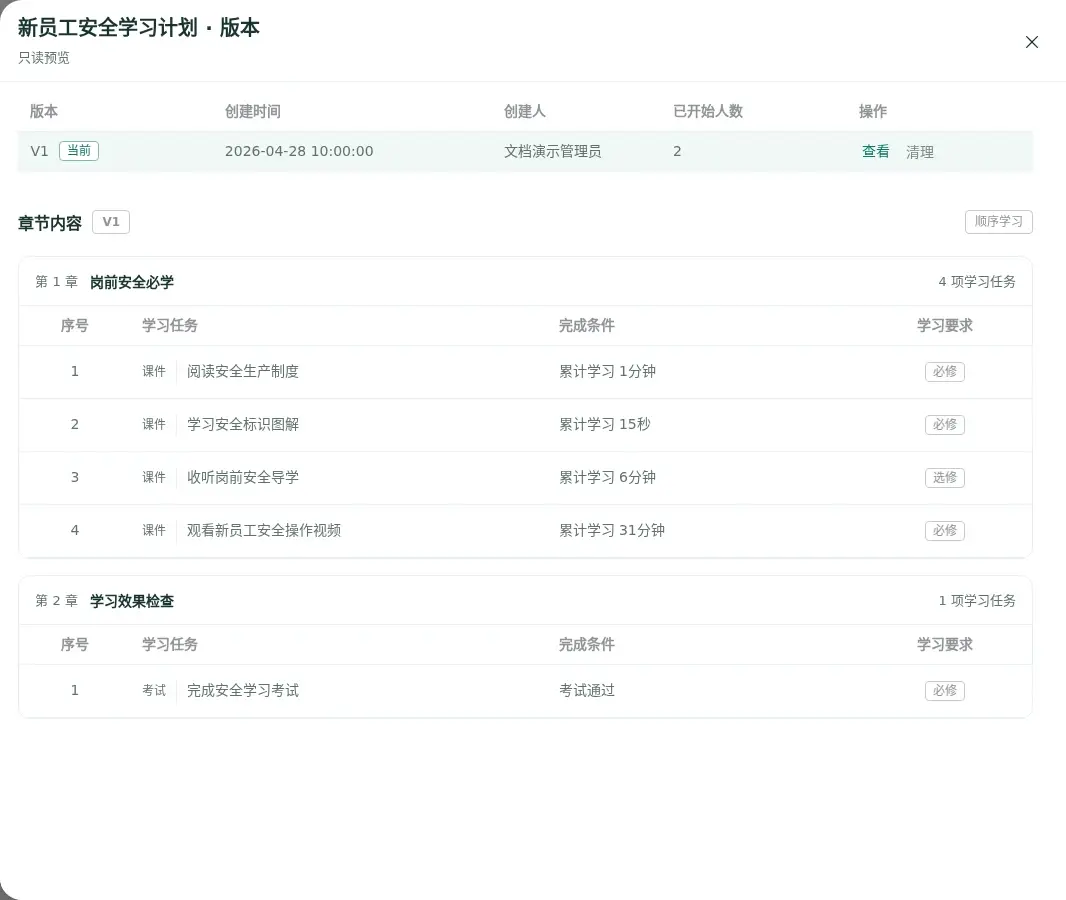Click the V1 badge beside 章节内容
The height and width of the screenshot is (900, 1066).
111,222
